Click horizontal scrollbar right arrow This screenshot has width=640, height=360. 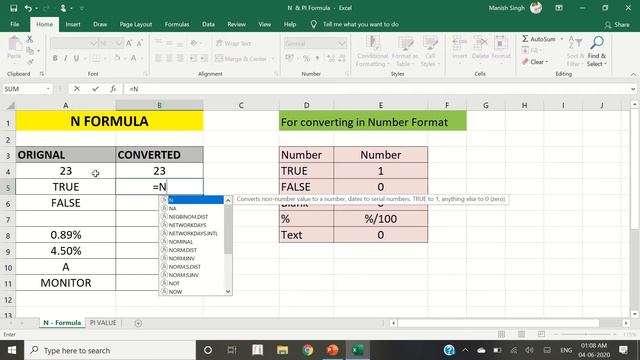(x=626, y=323)
